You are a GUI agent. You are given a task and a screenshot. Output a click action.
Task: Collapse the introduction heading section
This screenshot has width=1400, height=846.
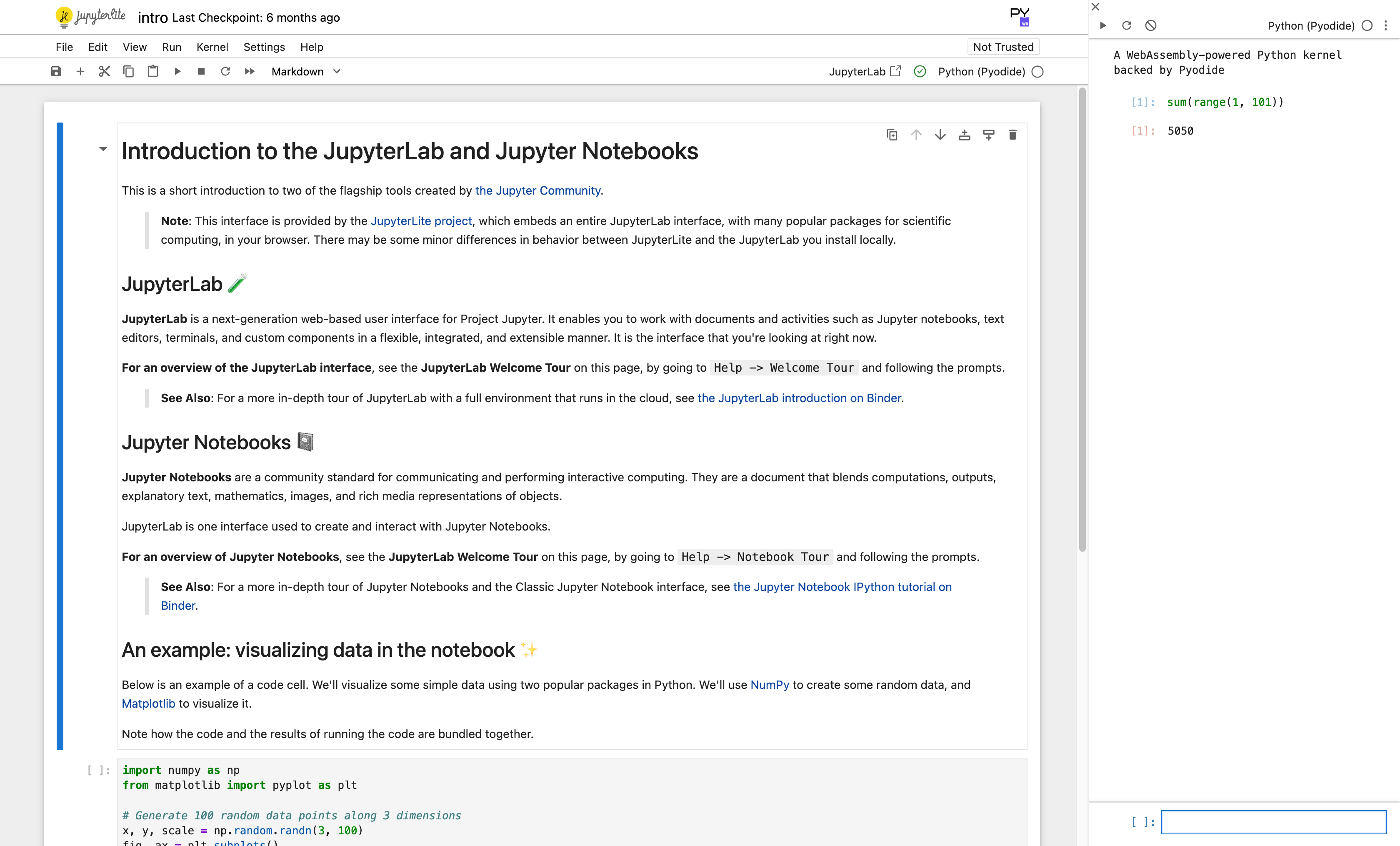103,149
